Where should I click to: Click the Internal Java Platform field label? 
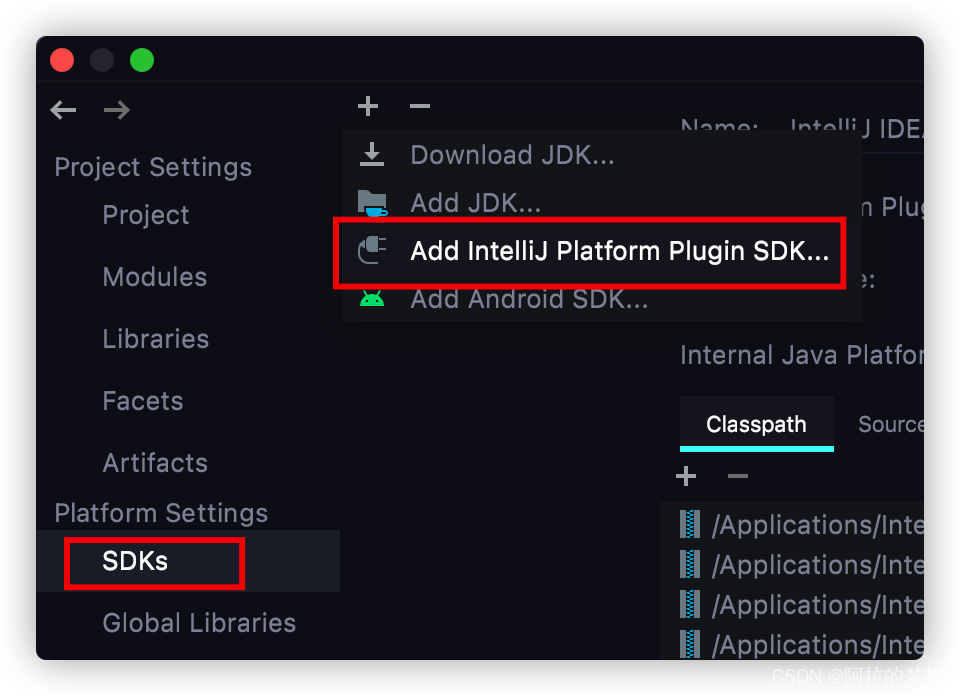click(802, 355)
